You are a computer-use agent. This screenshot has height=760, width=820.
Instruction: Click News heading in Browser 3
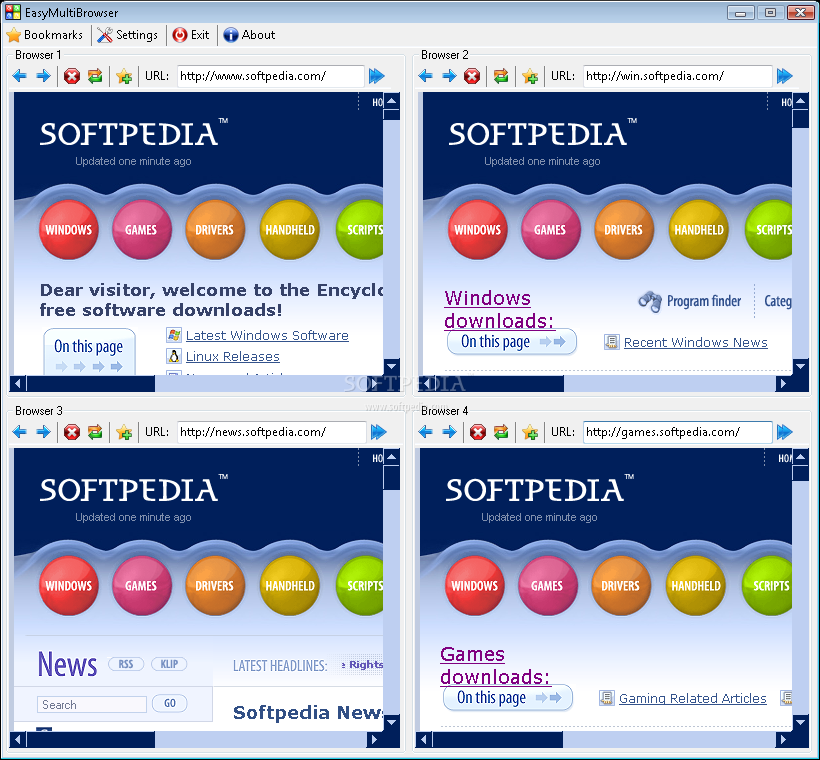pos(67,664)
